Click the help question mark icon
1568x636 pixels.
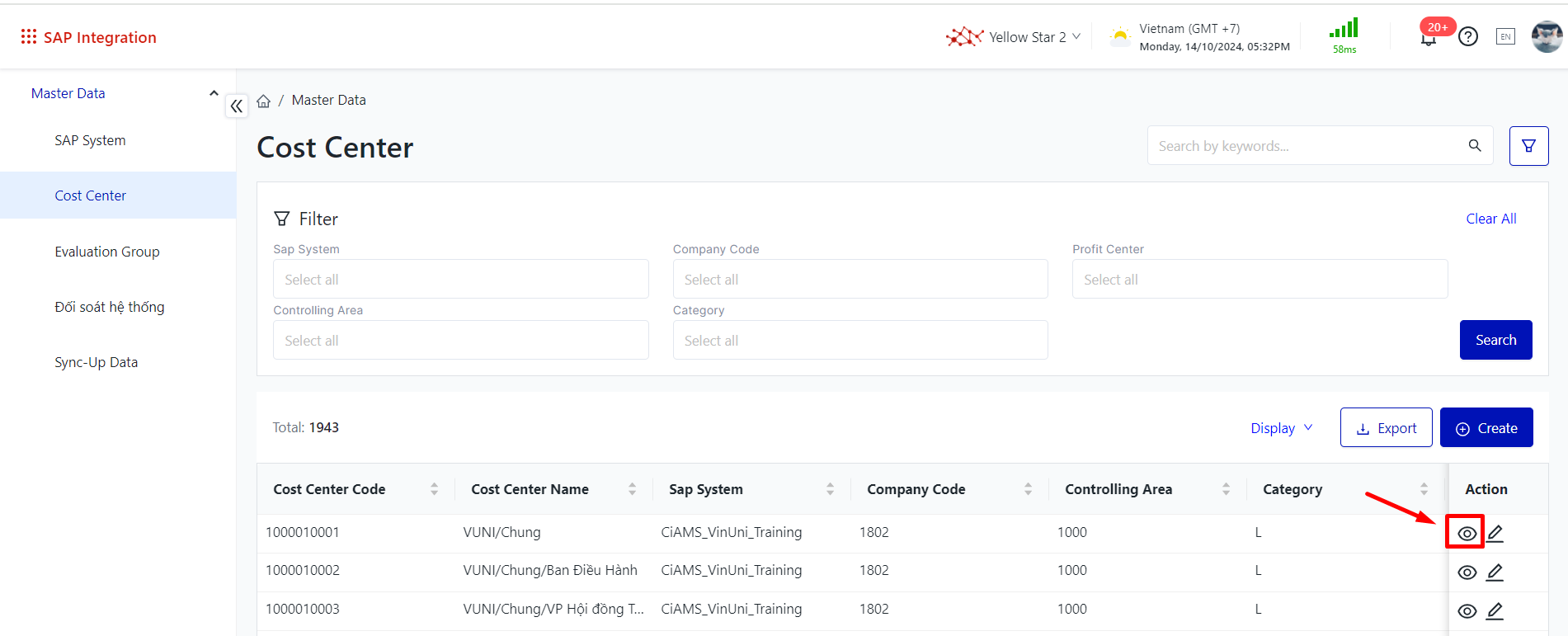coord(1468,36)
